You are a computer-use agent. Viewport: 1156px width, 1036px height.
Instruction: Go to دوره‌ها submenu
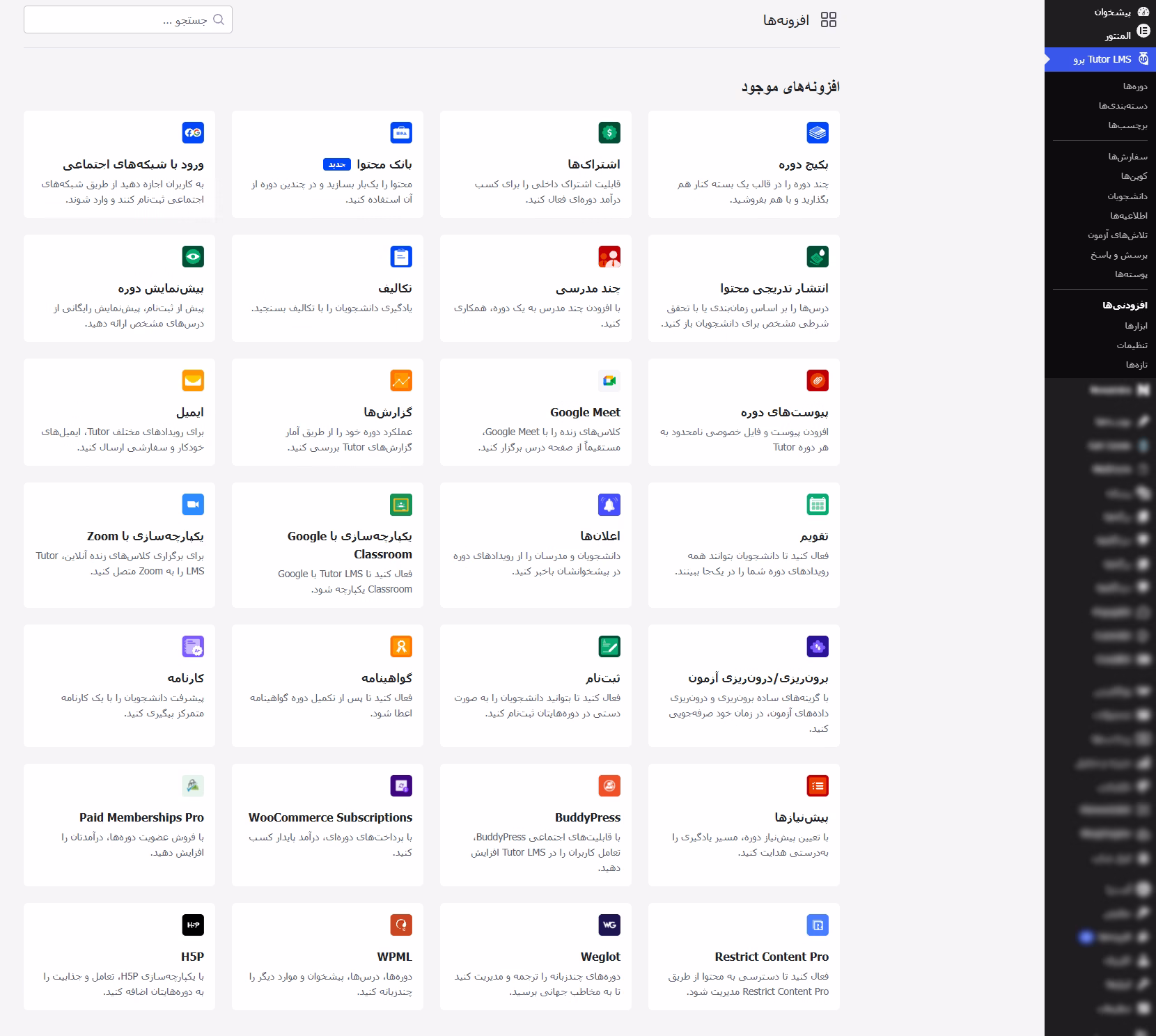pyautogui.click(x=1134, y=86)
